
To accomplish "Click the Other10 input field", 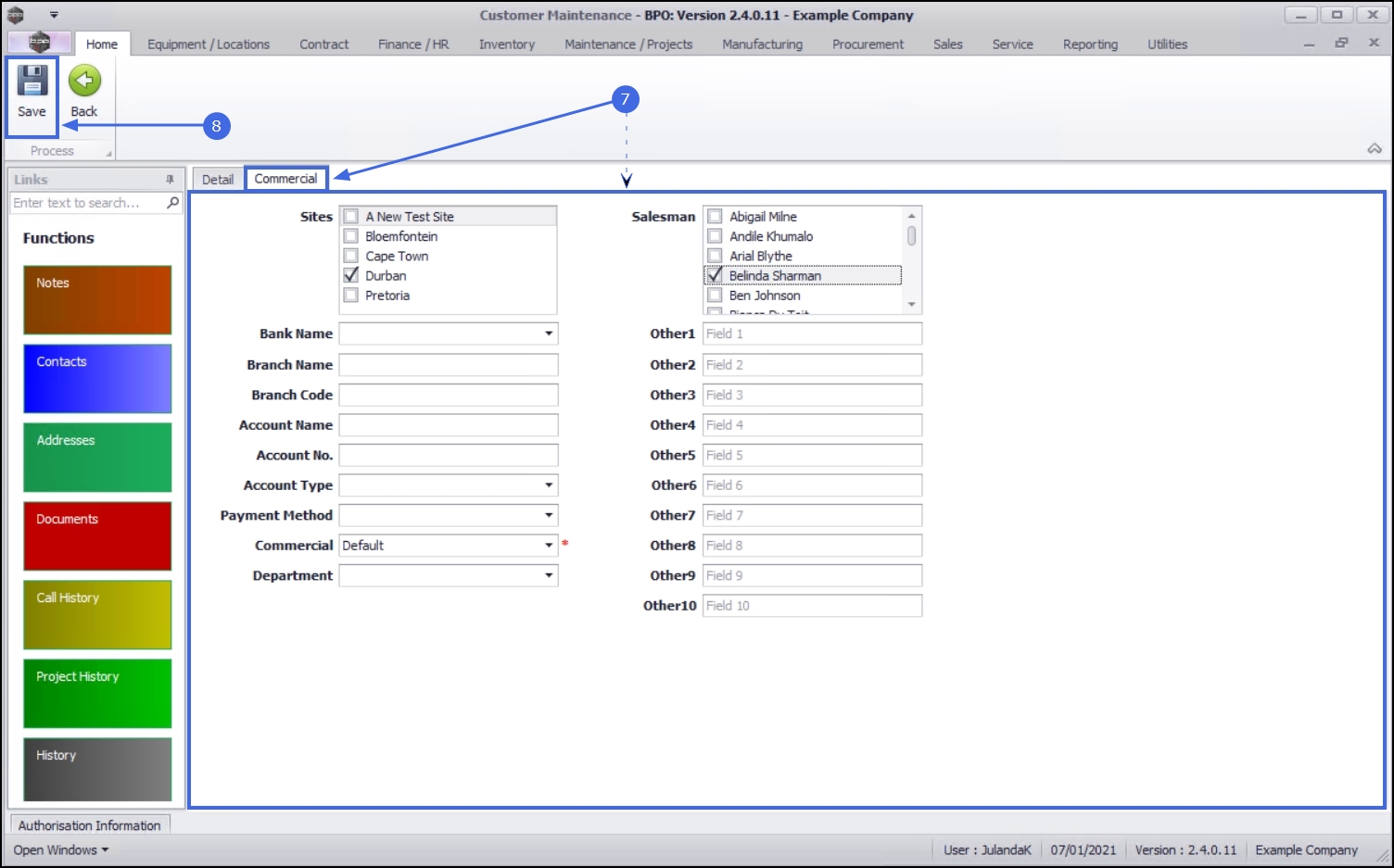I will pyautogui.click(x=812, y=606).
